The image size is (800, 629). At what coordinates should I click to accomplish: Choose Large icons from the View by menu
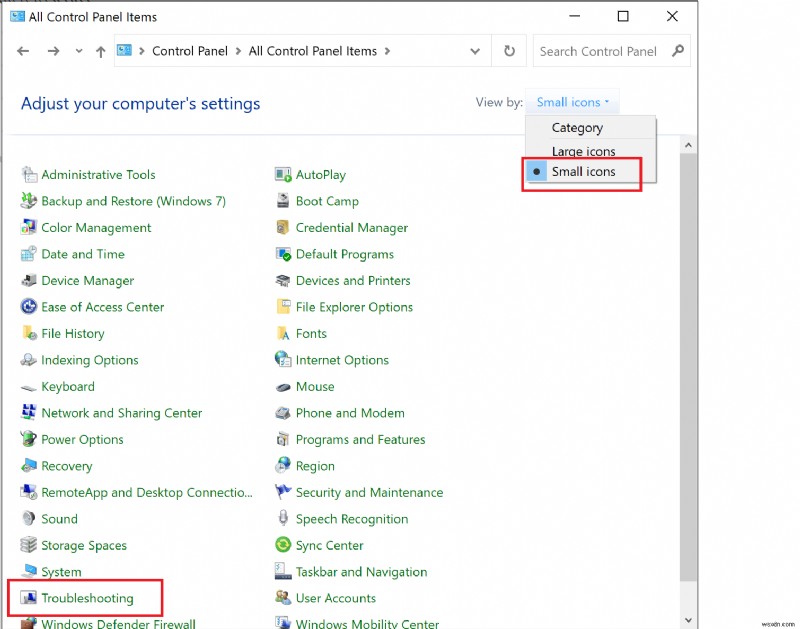(x=583, y=152)
